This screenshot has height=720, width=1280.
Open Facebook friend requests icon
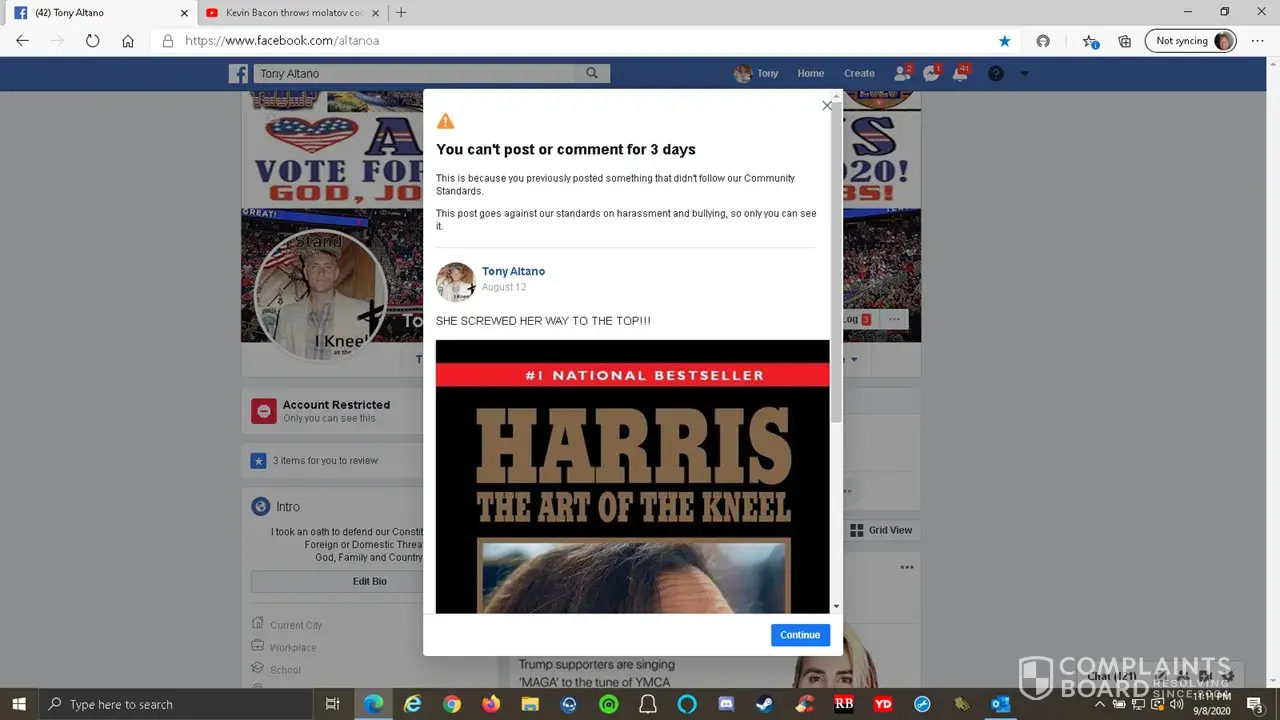click(902, 73)
